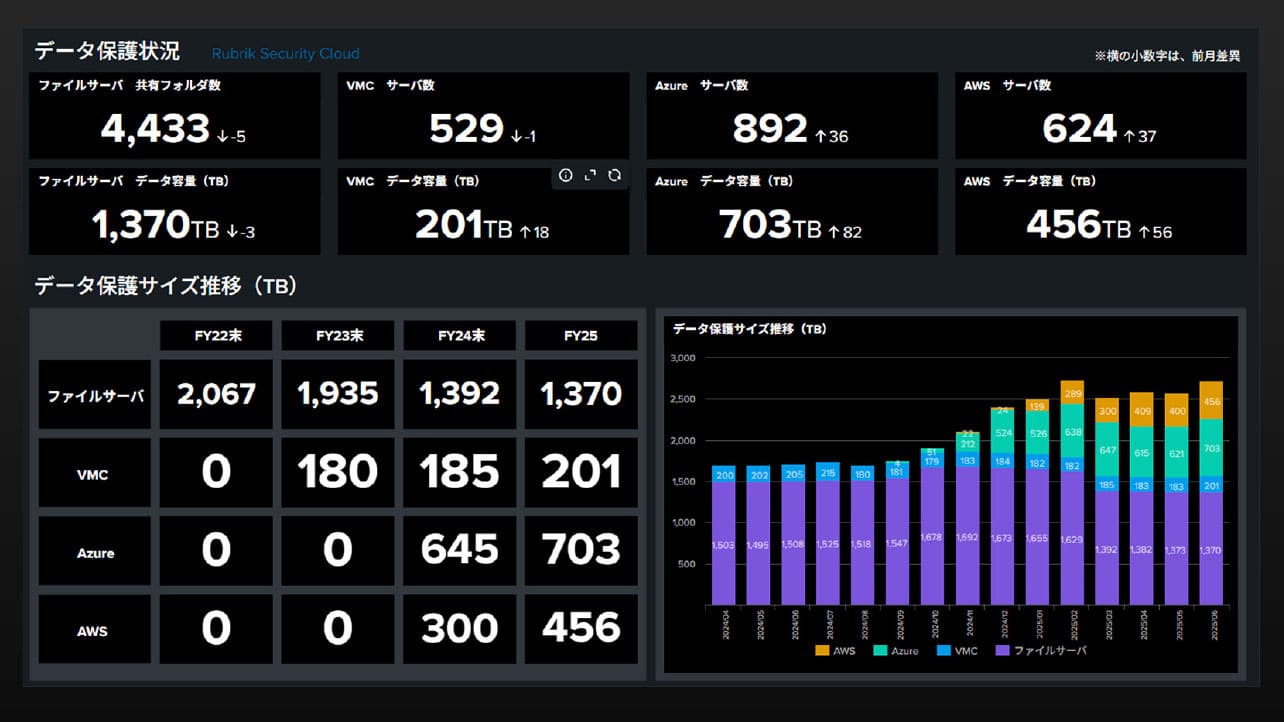Click the Azure green legend swatch
The width and height of the screenshot is (1284, 722).
point(879,650)
